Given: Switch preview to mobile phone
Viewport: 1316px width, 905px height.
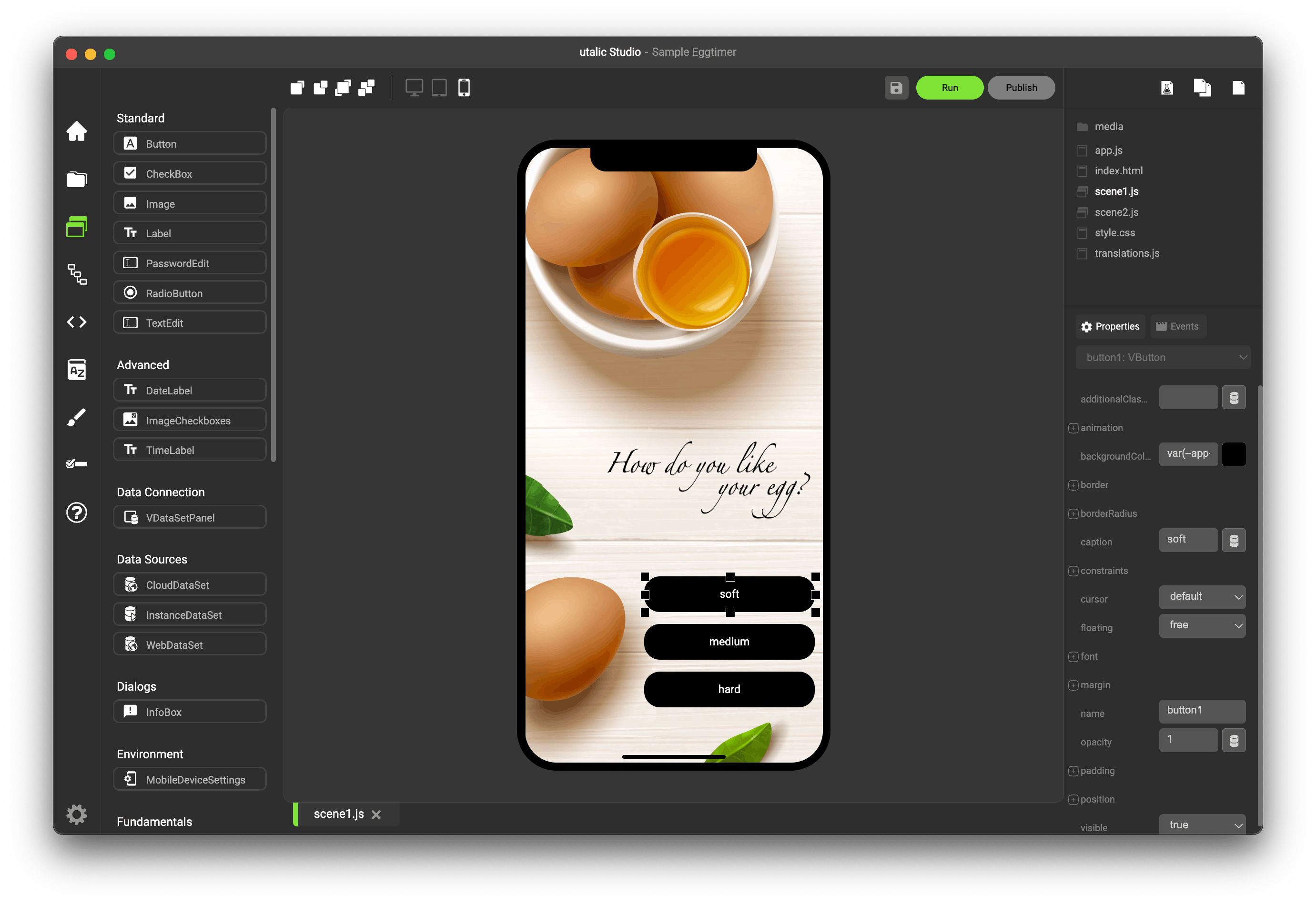Looking at the screenshot, I should click(x=464, y=87).
